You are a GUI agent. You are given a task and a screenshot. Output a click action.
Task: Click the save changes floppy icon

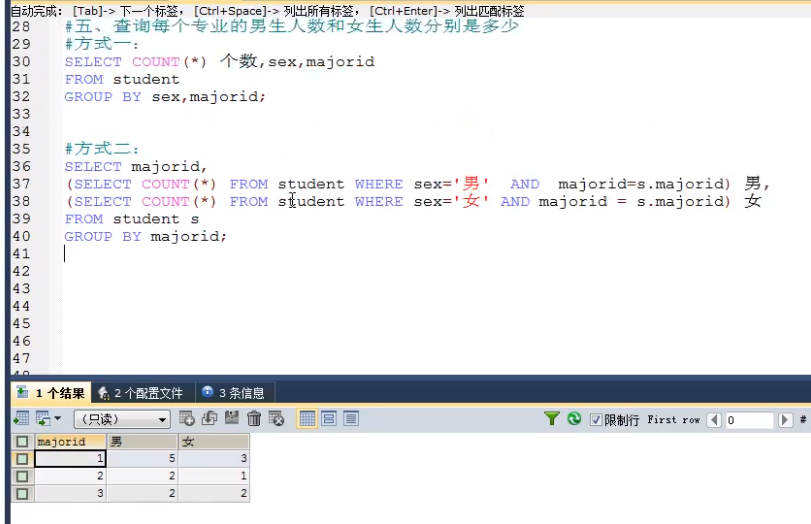tap(232, 418)
